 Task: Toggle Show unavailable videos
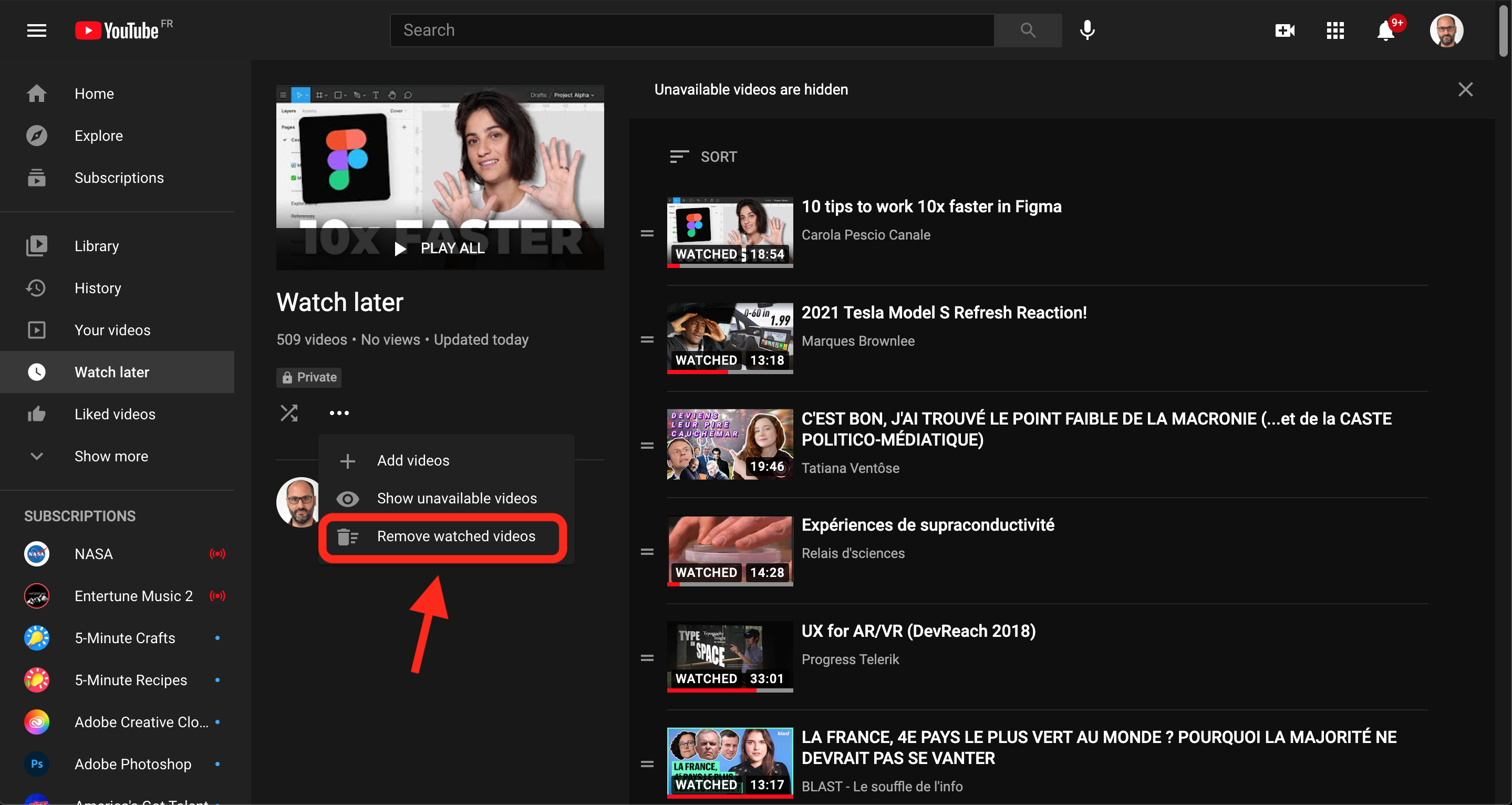[446, 499]
